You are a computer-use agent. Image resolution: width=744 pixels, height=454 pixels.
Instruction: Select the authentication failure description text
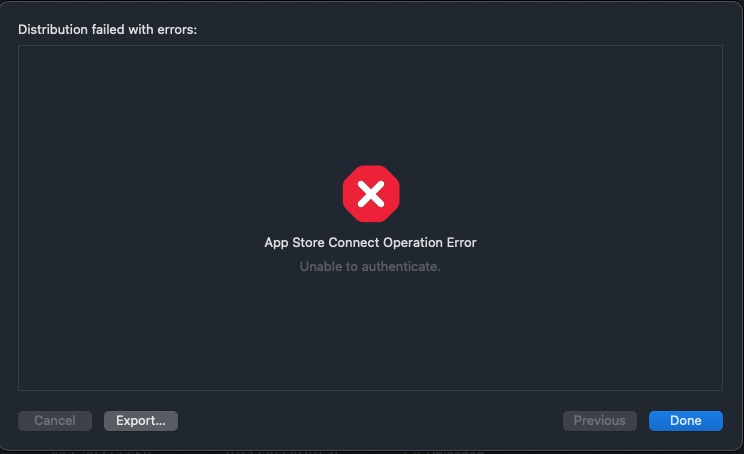[370, 267]
